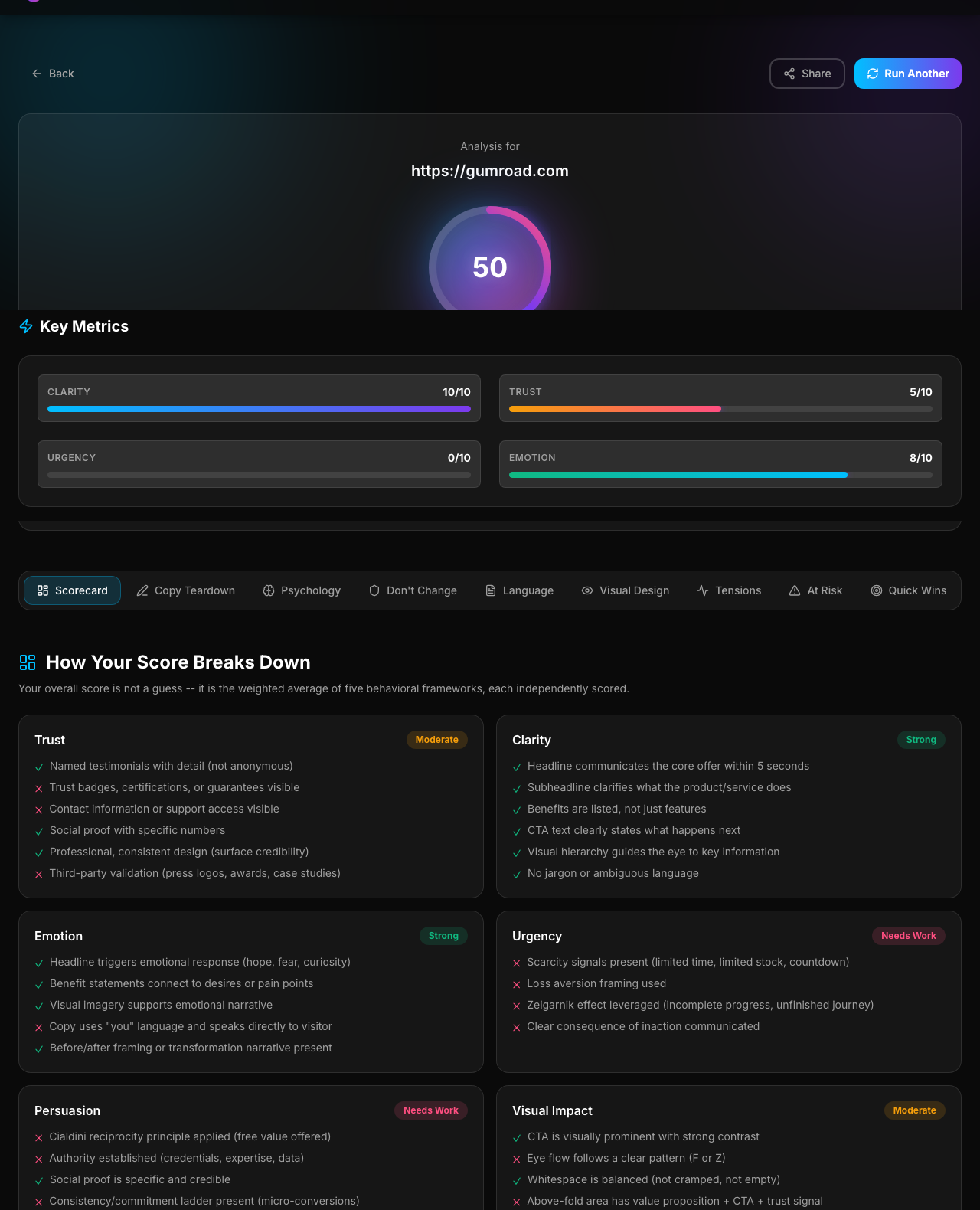Click X mark beside Cialdini reciprocity principle

[x=39, y=1138]
